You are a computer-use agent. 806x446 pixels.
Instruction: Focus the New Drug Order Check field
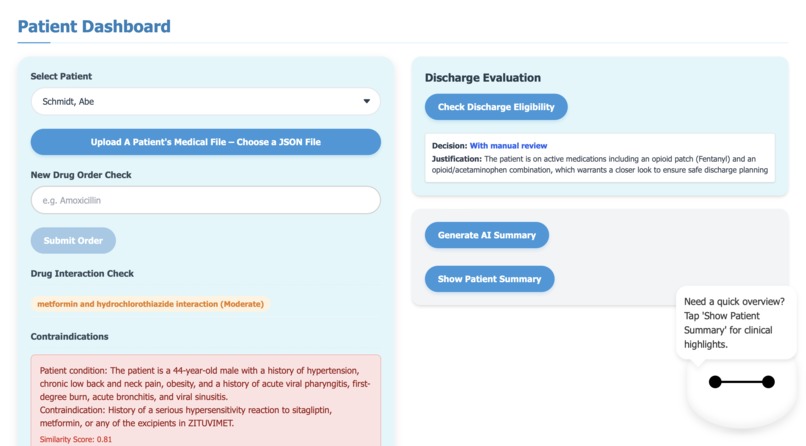click(205, 200)
